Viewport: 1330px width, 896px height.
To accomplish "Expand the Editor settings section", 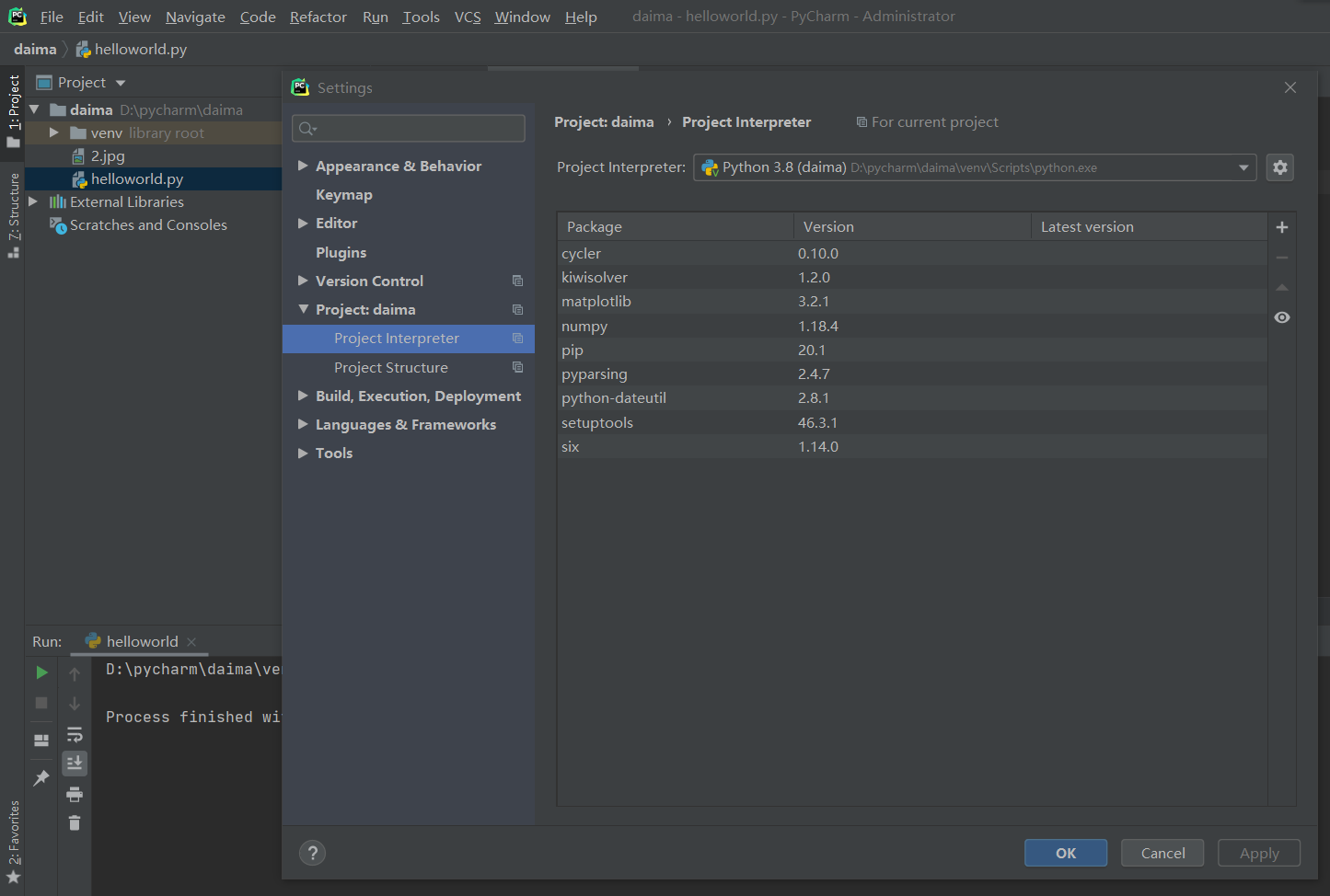I will 303,223.
